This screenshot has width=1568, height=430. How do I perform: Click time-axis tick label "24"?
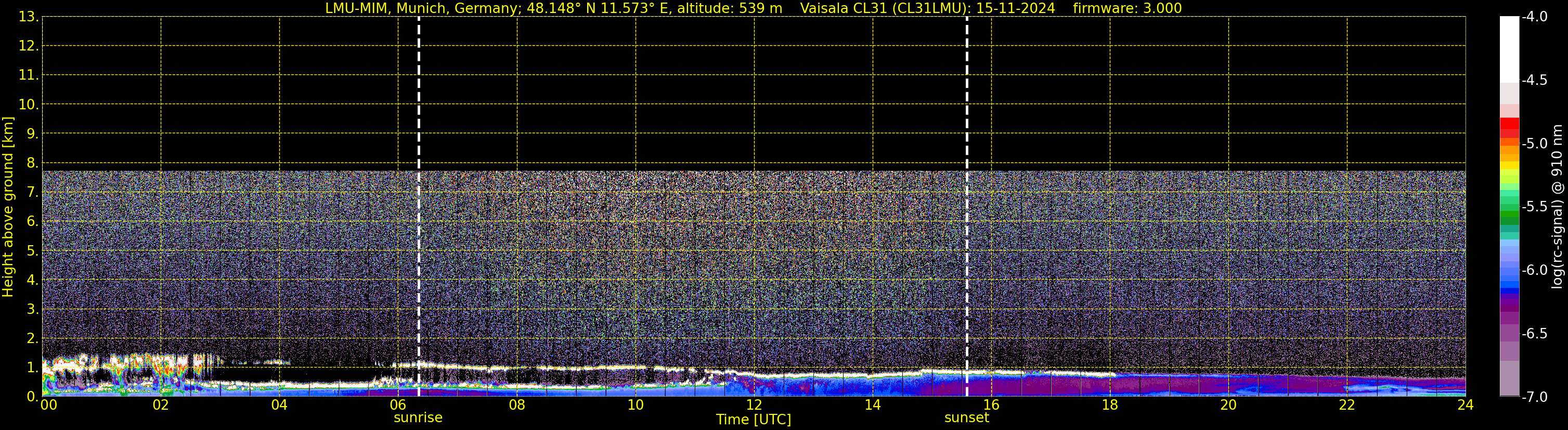1466,405
